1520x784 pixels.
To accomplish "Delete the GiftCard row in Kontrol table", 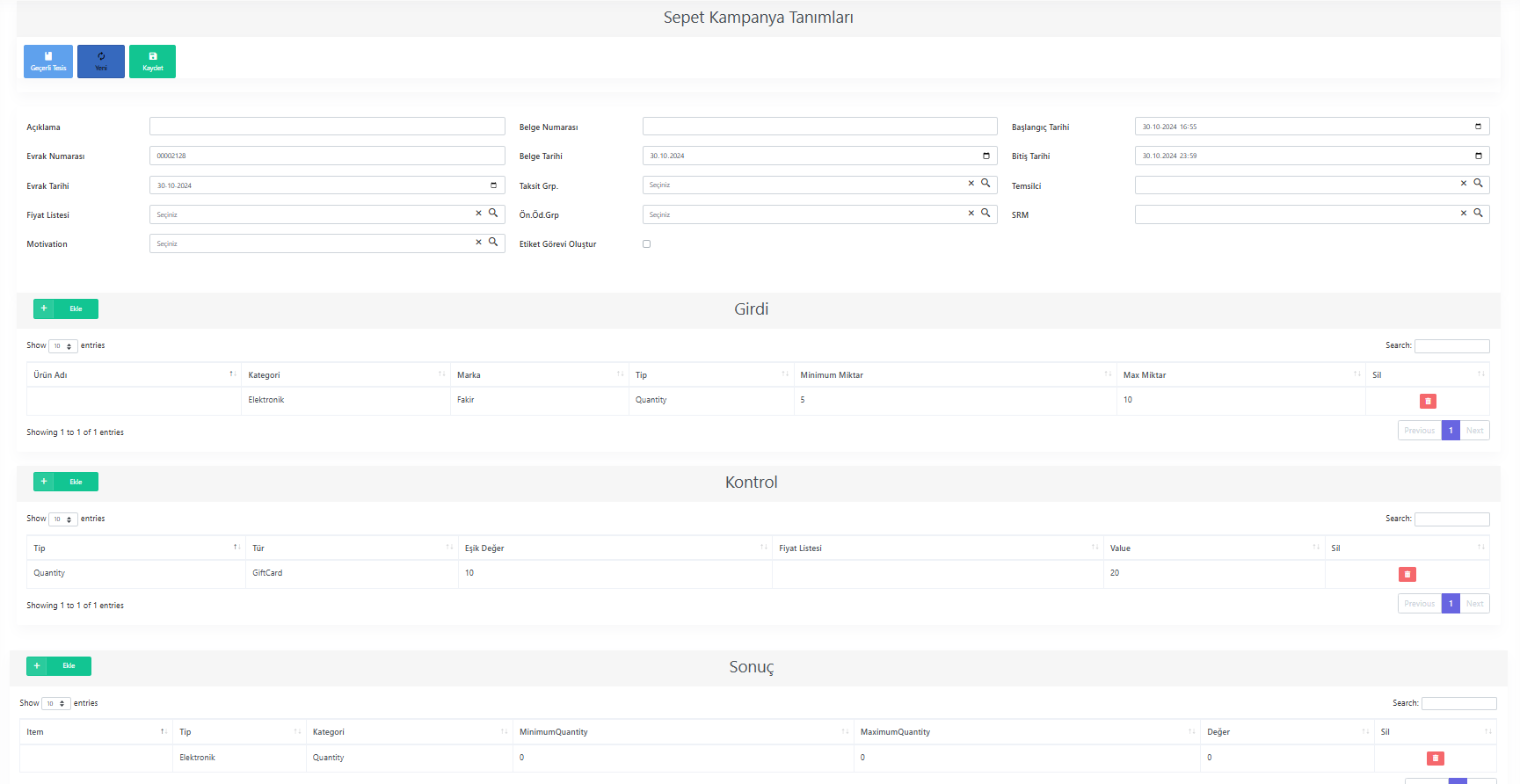I will 1407,574.
